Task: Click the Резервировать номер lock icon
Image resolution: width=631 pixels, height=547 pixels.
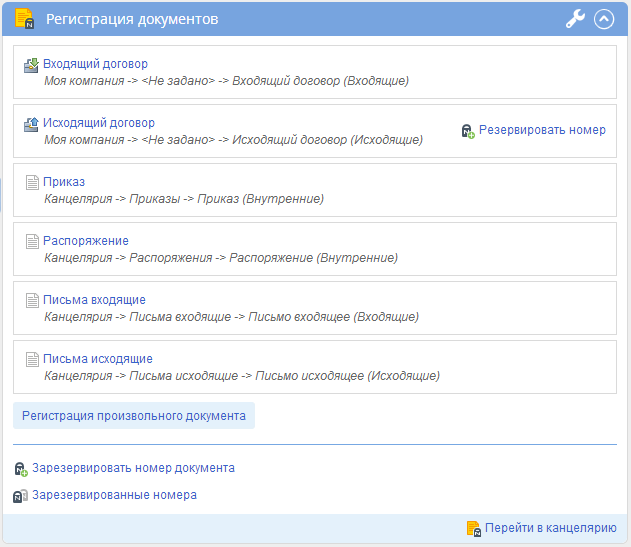Action: pos(468,131)
